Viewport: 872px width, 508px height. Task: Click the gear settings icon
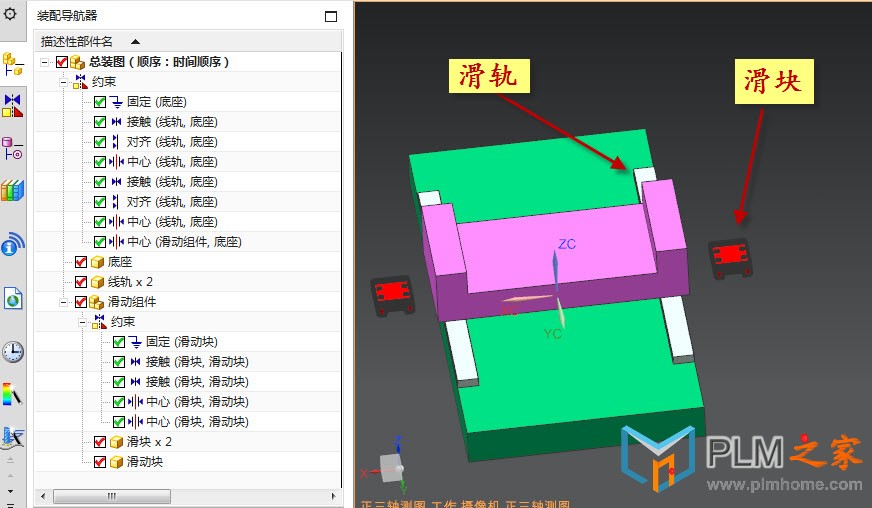point(10,13)
